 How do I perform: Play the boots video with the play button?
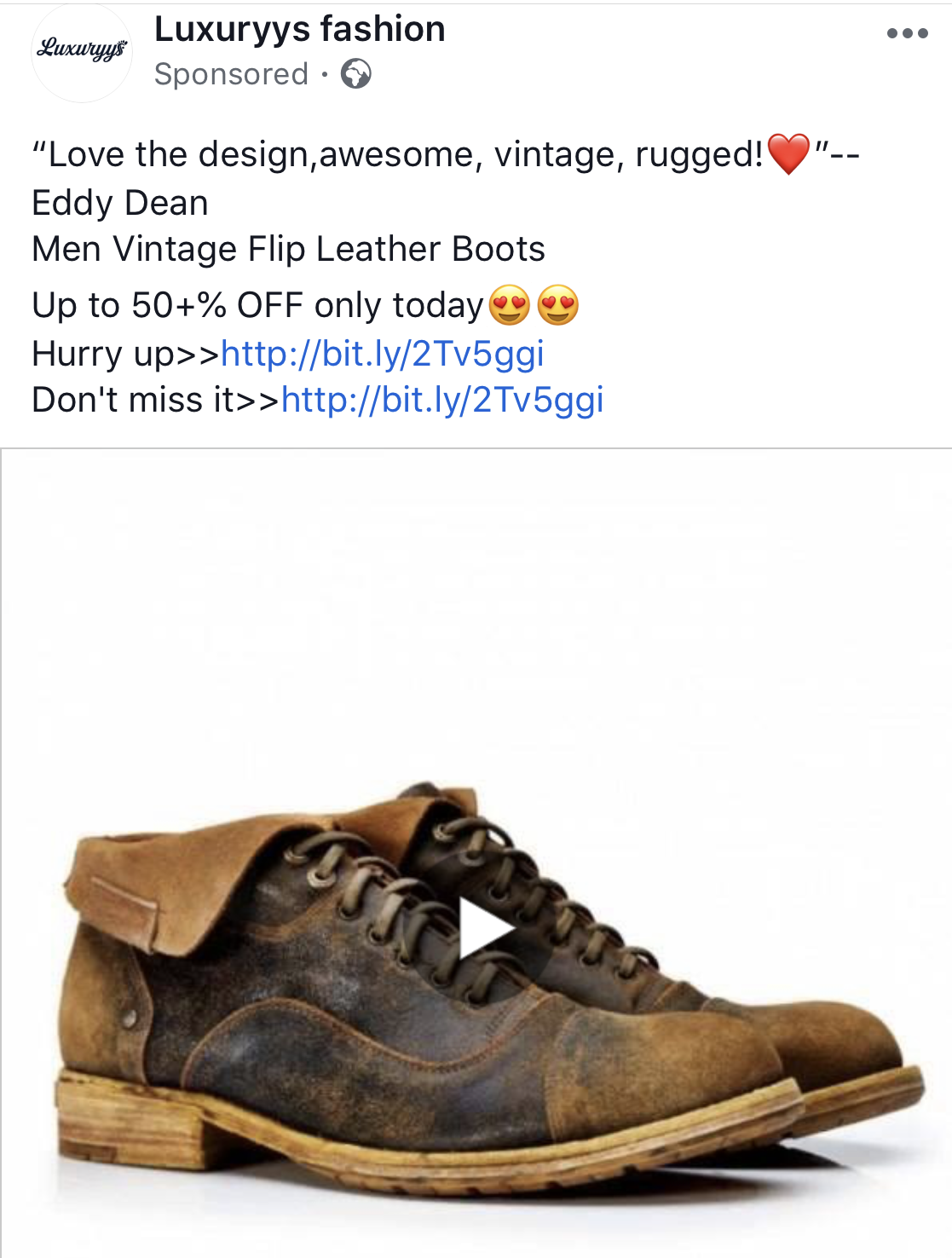pos(488,927)
